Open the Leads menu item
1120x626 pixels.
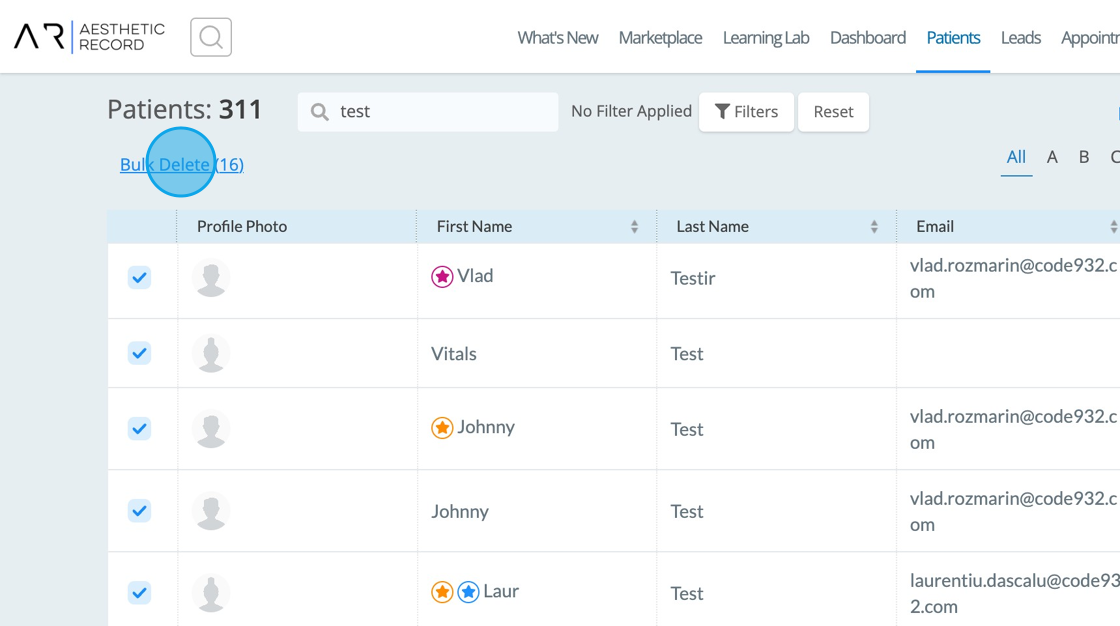click(x=1020, y=38)
